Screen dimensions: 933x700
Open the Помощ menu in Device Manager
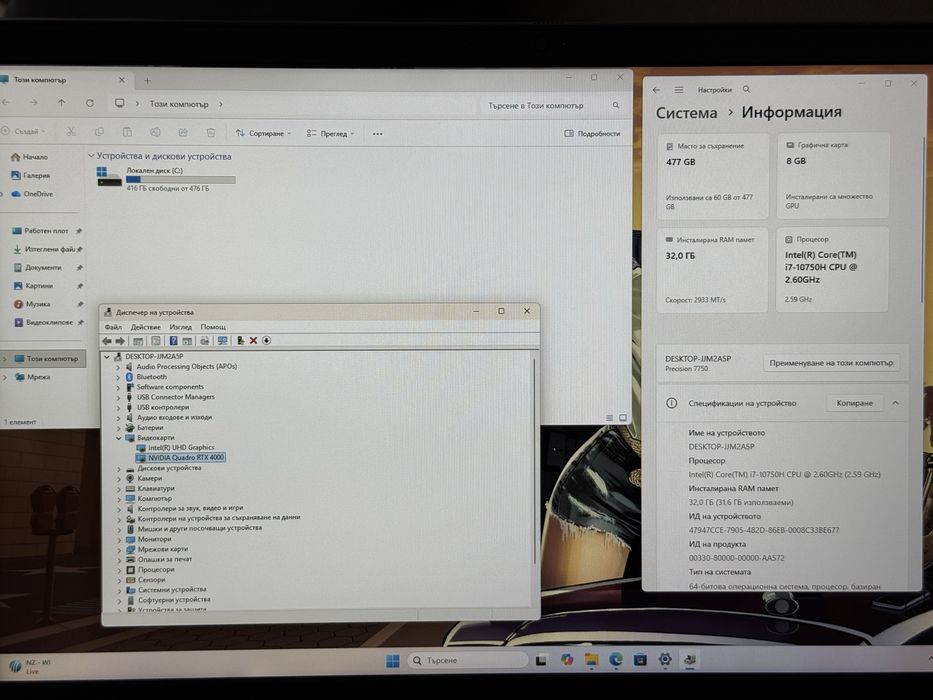point(213,327)
